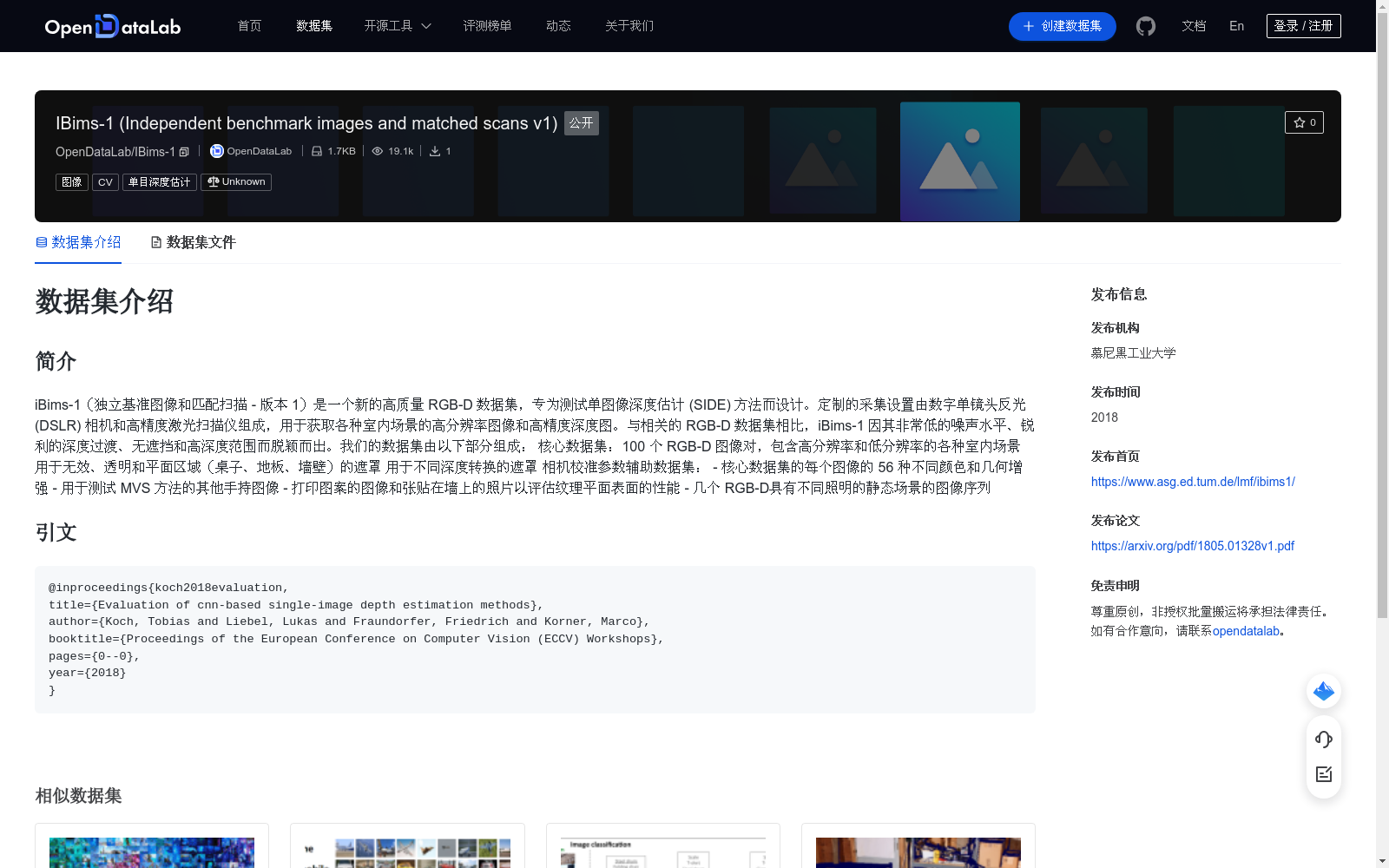The image size is (1389, 868).
Task: Click the BibTeX citation code block
Action: pyautogui.click(x=535, y=640)
